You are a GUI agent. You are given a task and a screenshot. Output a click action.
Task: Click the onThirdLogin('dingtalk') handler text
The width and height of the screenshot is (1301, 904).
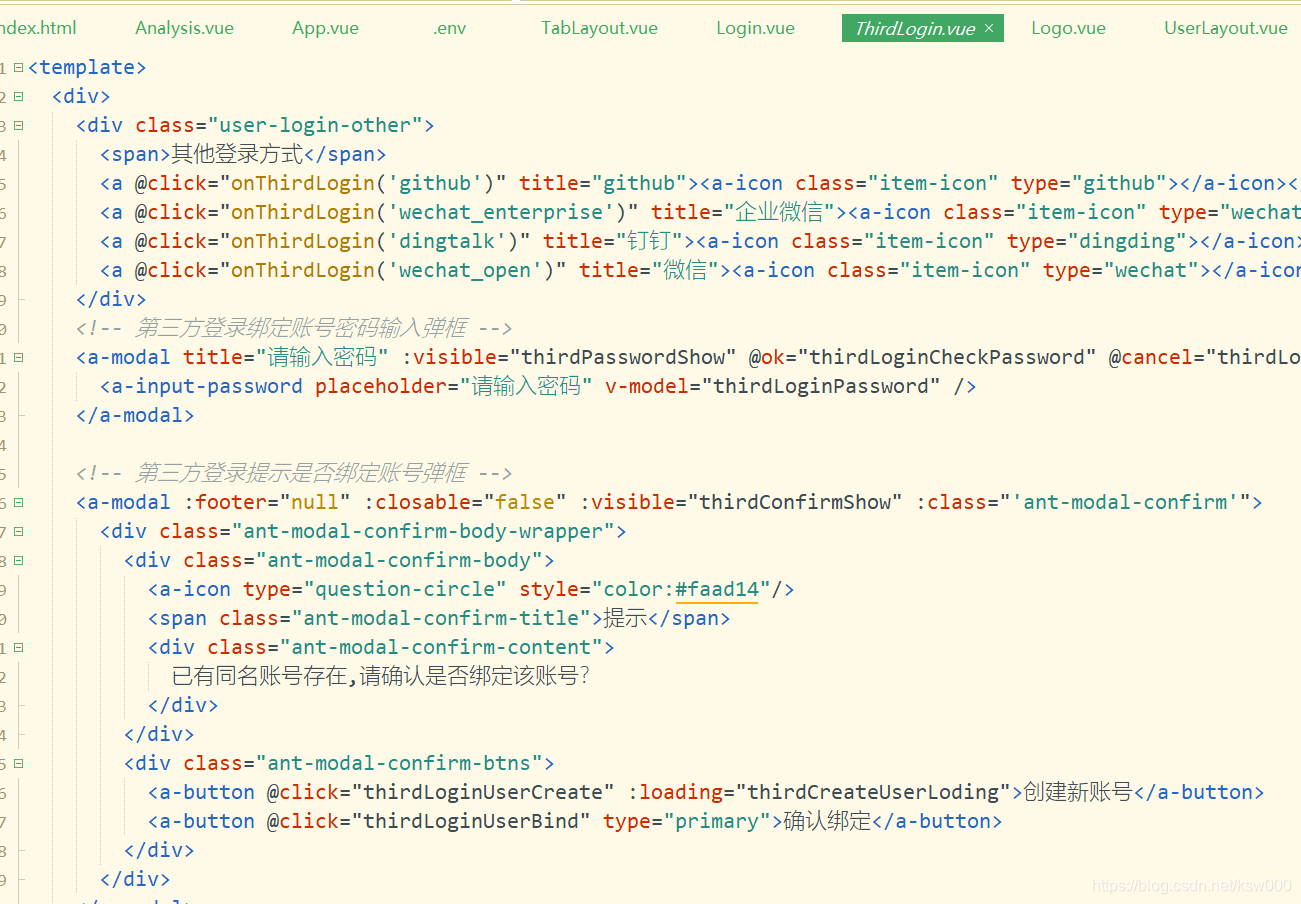coord(375,241)
